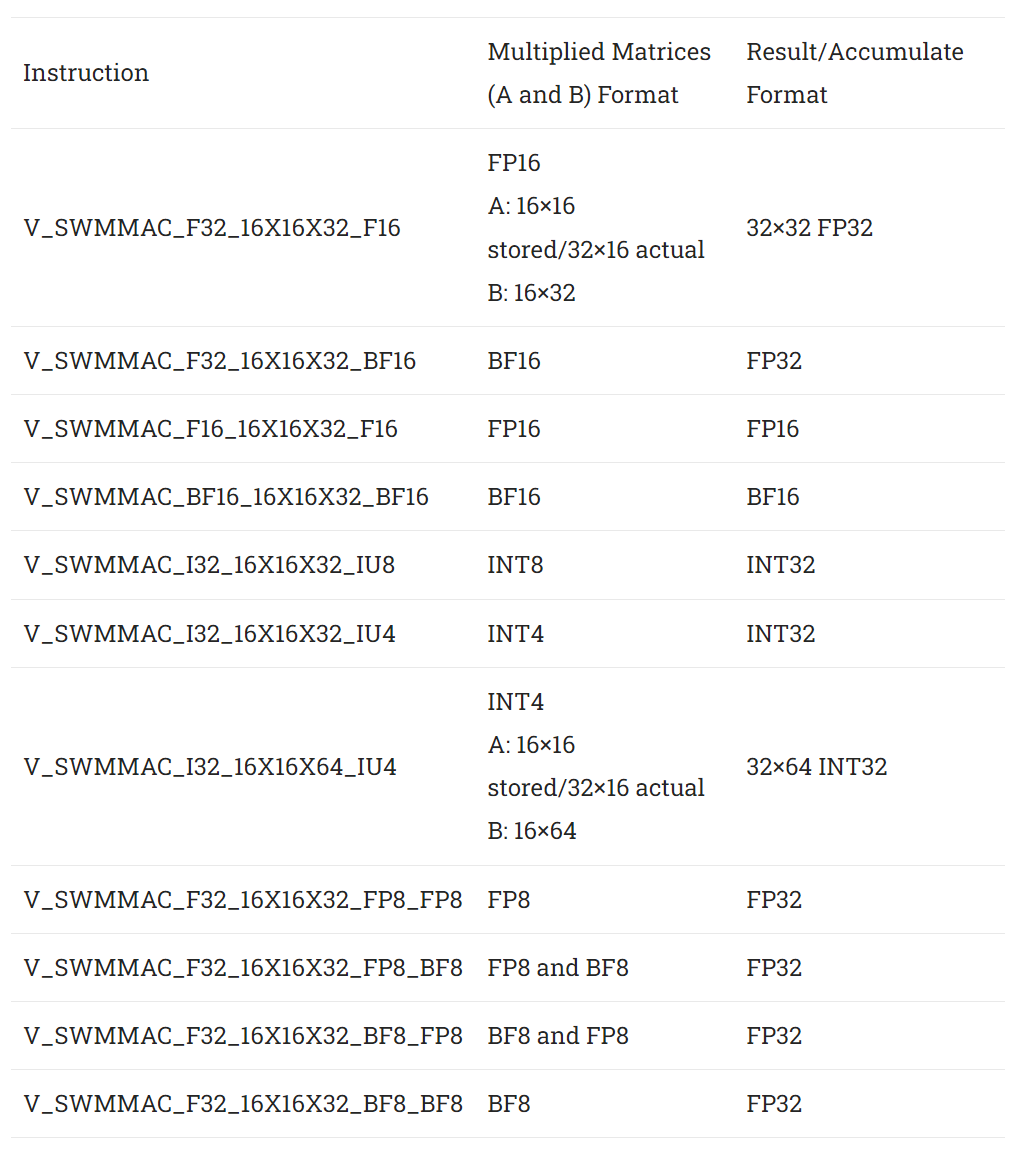Click the "Multiplied Matrices (A and B) Format" header
Image resolution: width=1024 pixels, height=1152 pixels.
coord(598,73)
